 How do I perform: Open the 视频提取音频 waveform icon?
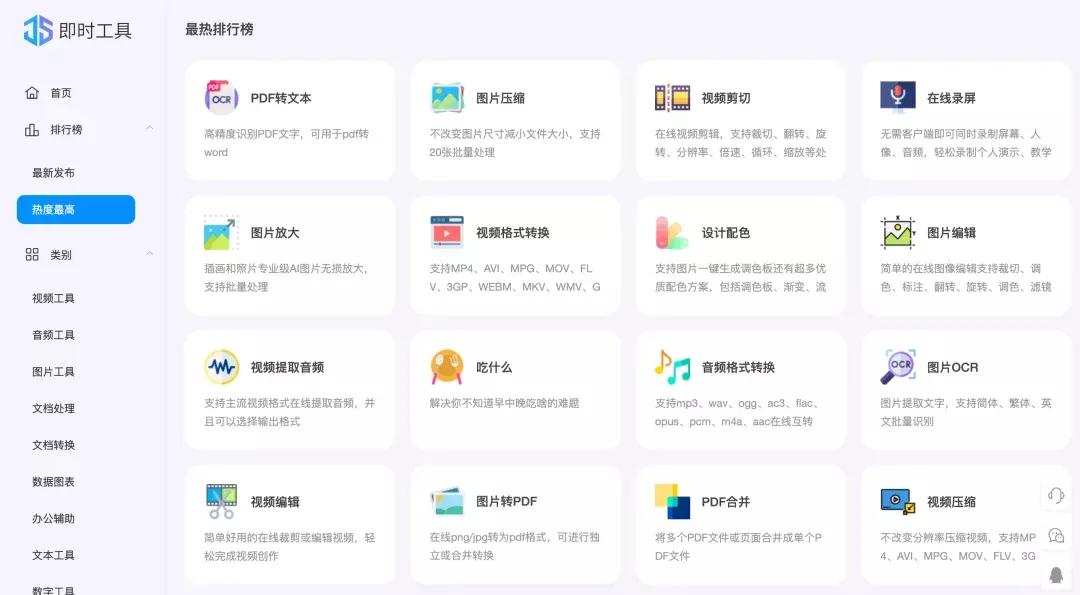(220, 368)
